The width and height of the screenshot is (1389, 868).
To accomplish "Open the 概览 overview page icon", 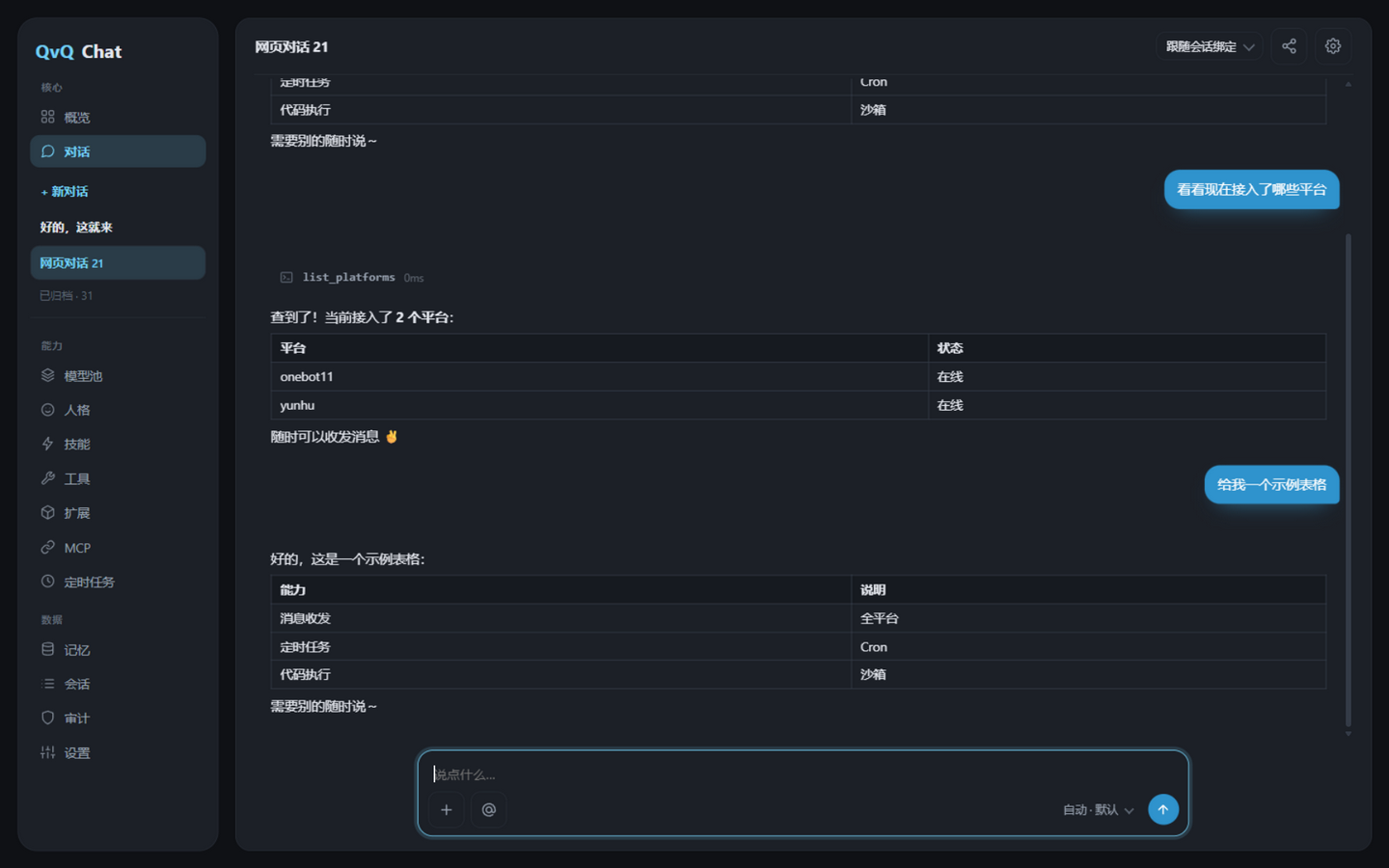I will 47,118.
